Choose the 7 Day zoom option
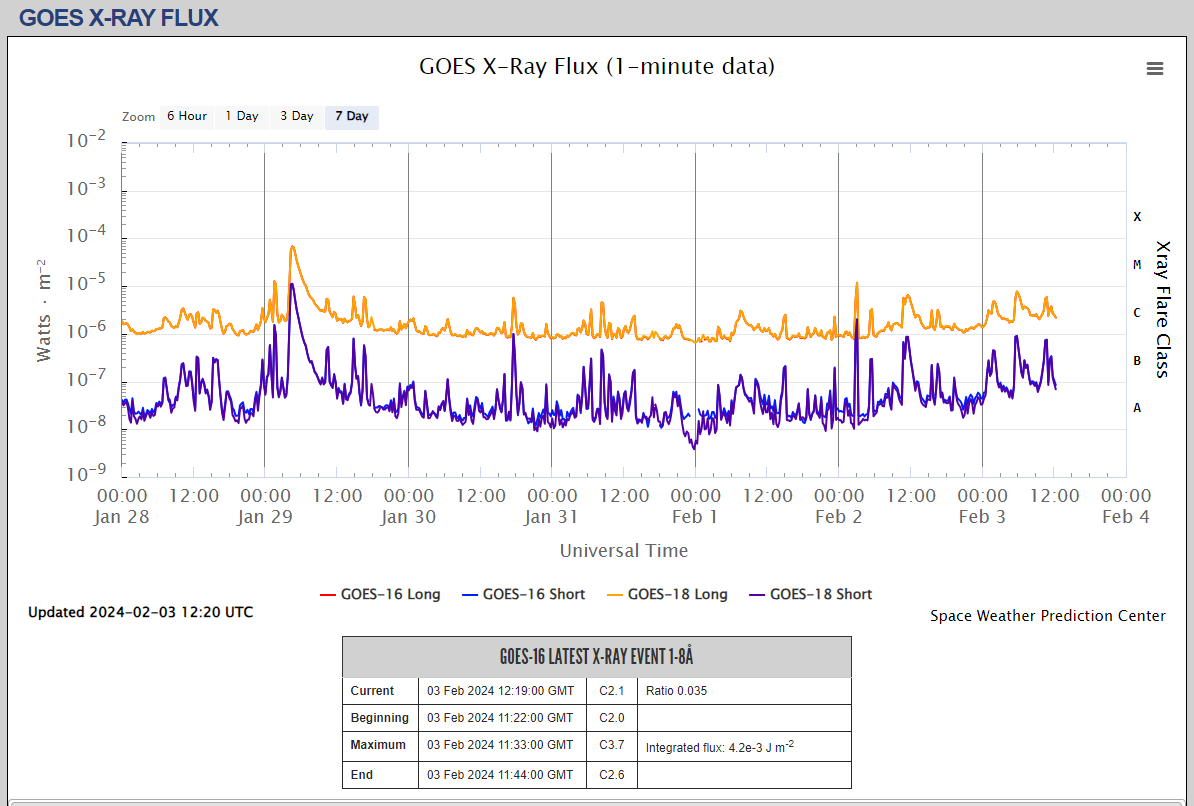 (x=351, y=116)
